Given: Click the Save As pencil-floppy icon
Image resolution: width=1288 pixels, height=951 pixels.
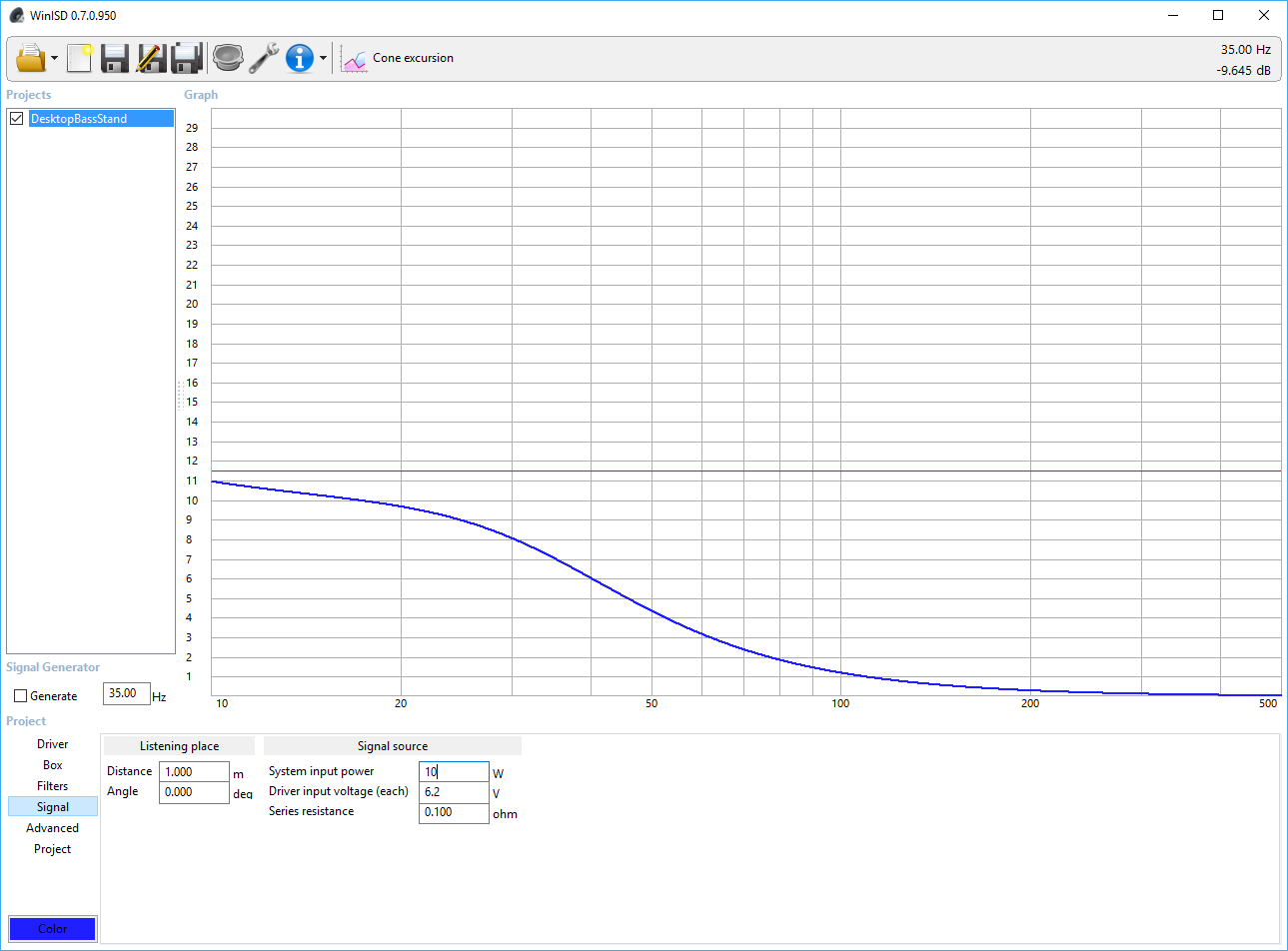Looking at the screenshot, I should [x=151, y=58].
